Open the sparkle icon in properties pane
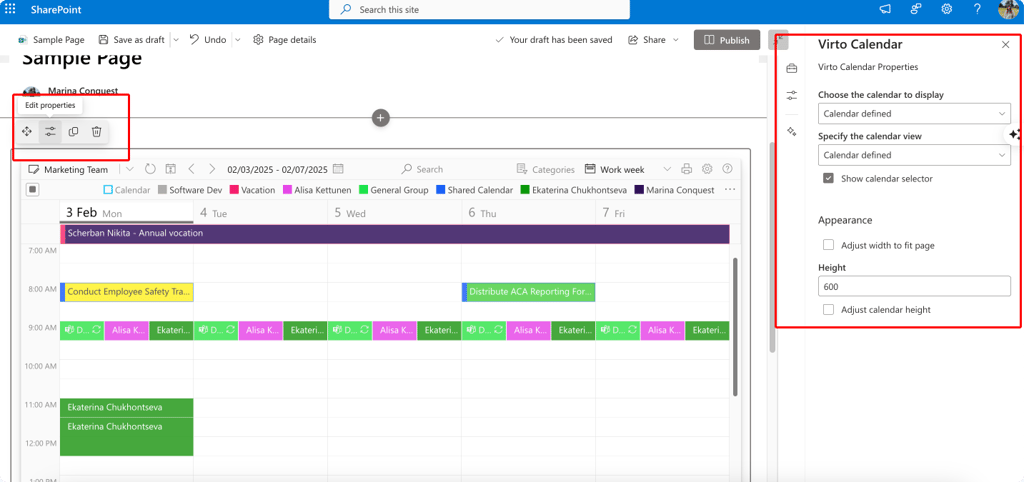This screenshot has width=1024, height=482. (792, 131)
